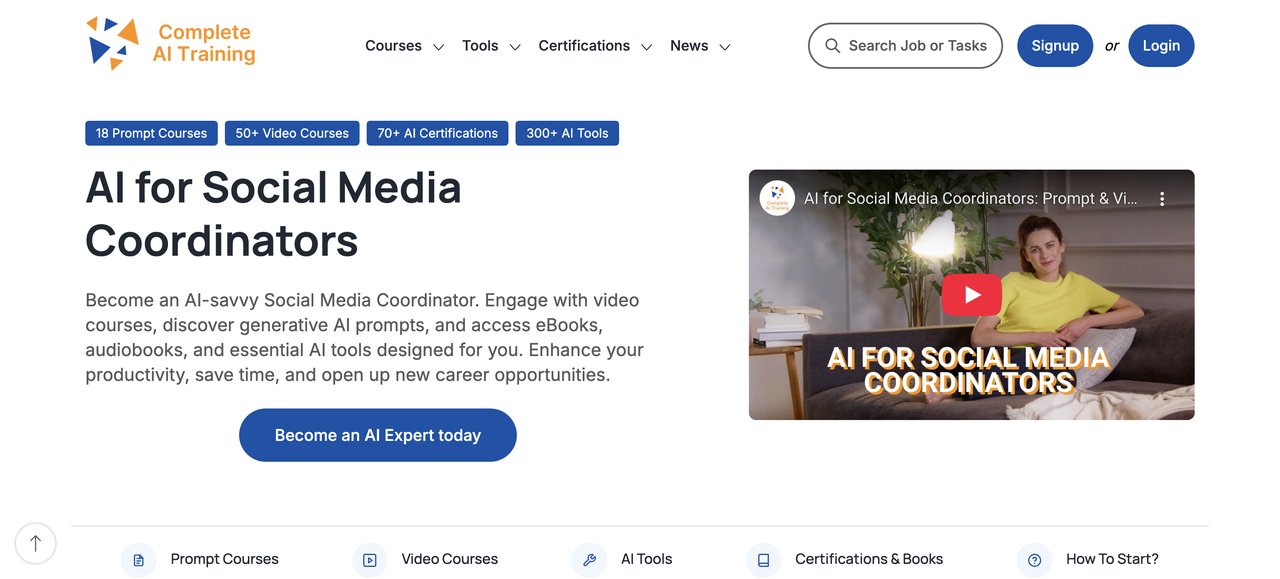Expand the Tools dropdown menu

(491, 46)
